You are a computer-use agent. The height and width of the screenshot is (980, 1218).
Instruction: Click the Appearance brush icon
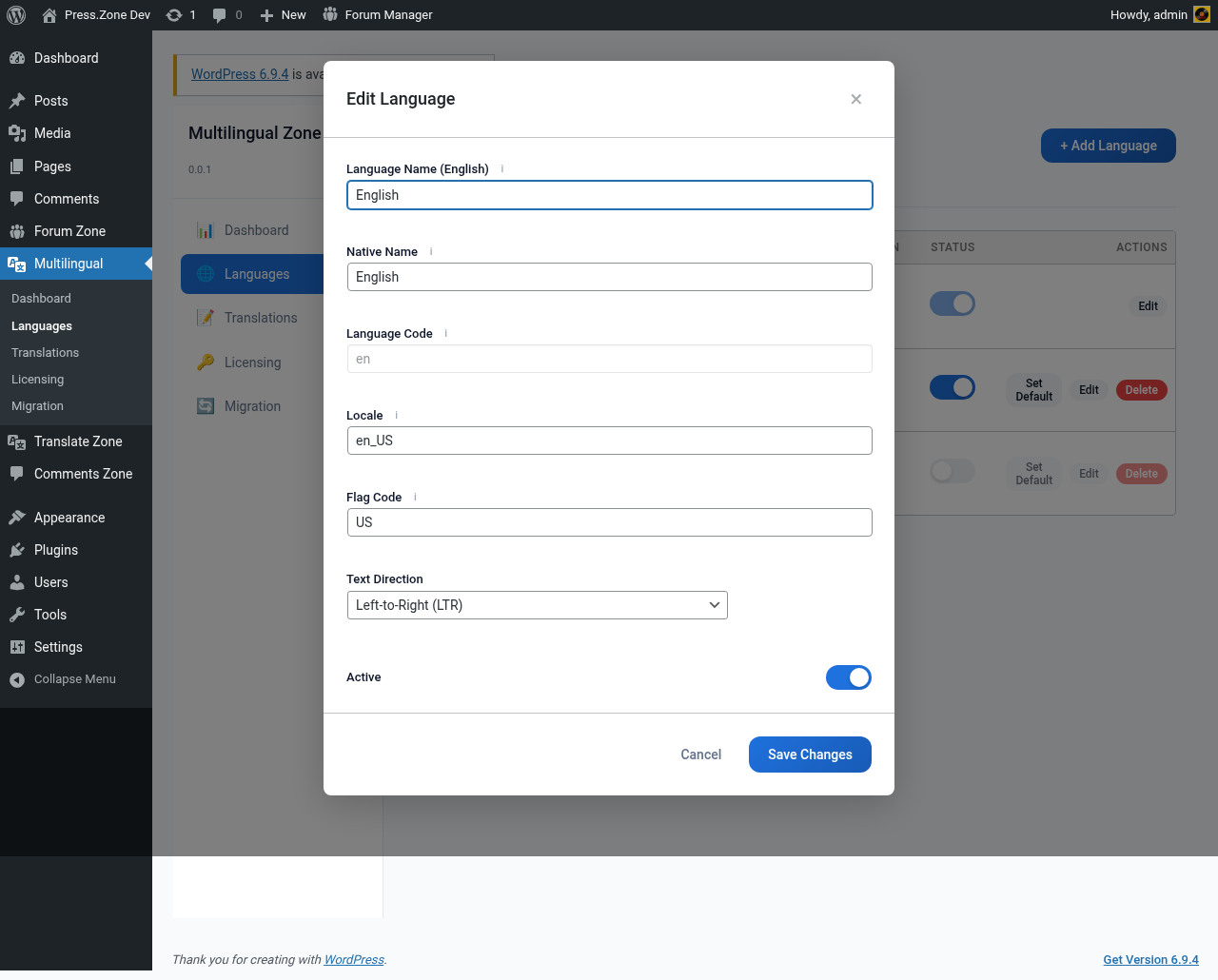click(17, 518)
